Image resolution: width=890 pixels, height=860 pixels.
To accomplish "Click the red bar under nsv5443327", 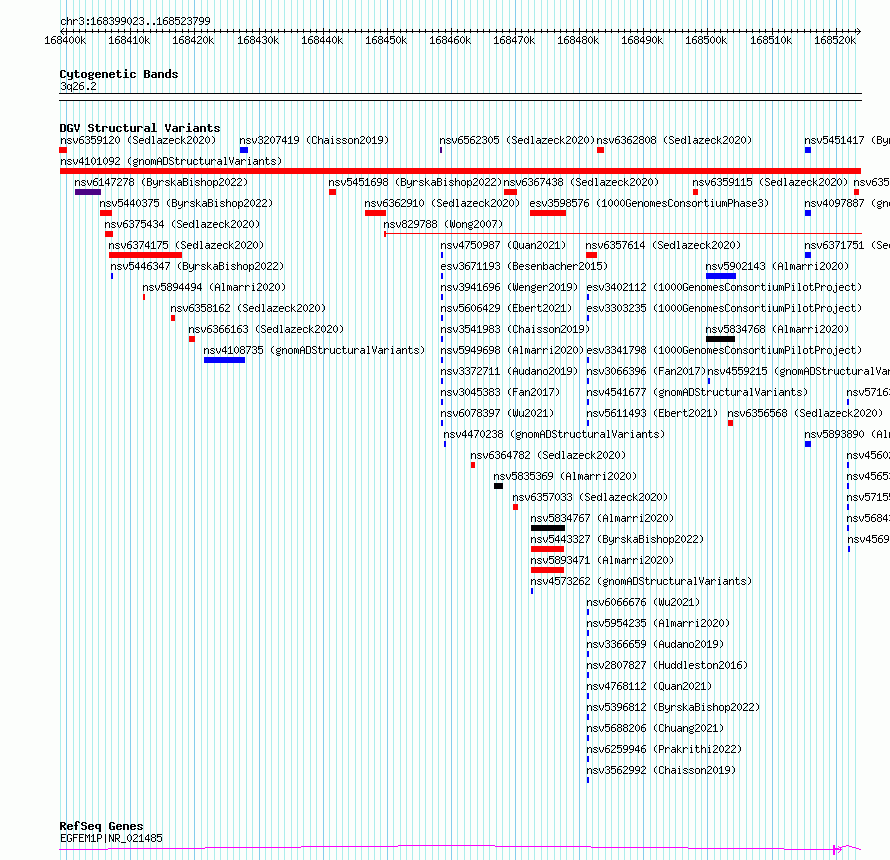I will (x=547, y=549).
